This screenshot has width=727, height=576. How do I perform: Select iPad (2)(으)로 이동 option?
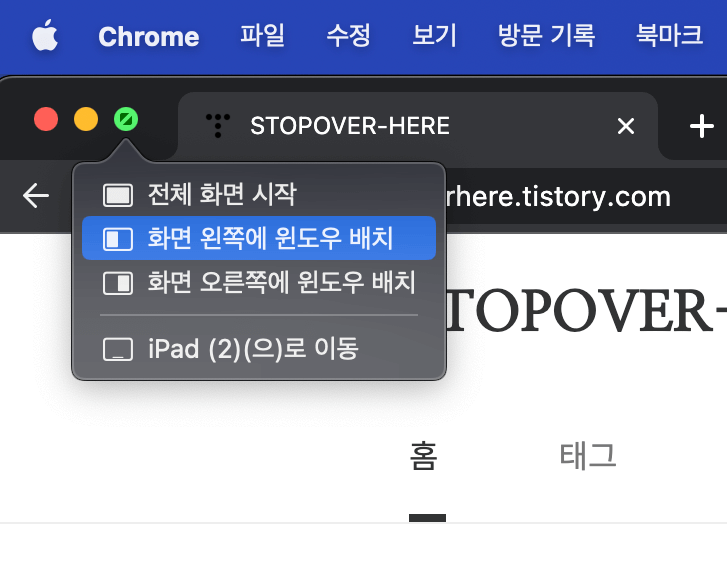259,349
